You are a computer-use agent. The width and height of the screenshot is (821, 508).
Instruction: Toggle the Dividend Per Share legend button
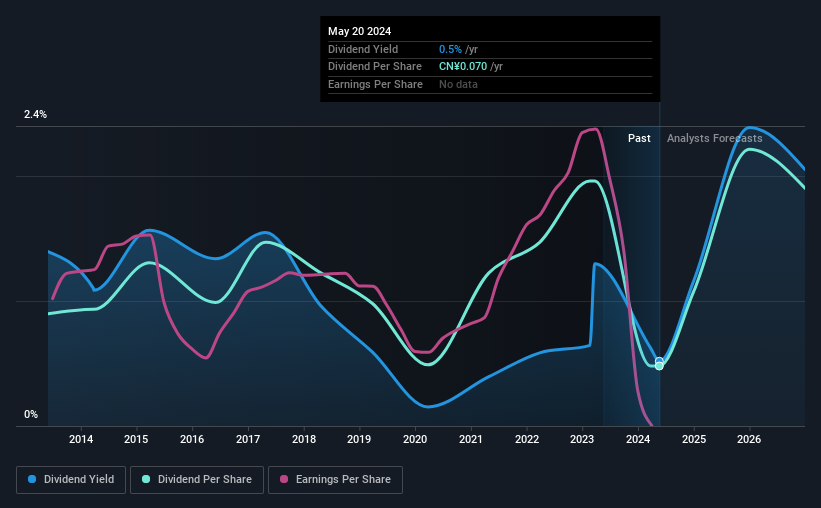(197, 480)
